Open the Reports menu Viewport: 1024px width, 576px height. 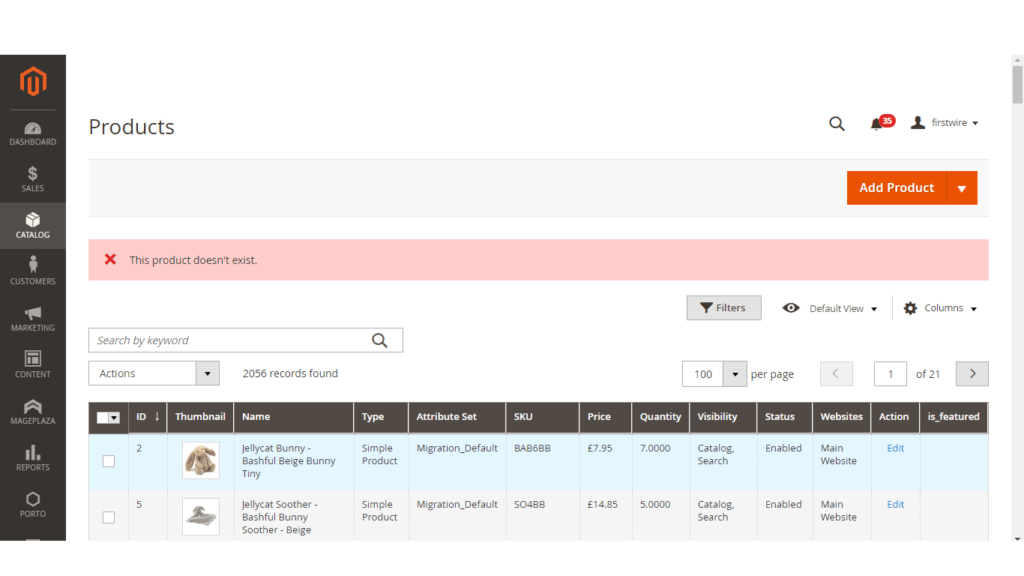[x=33, y=458]
